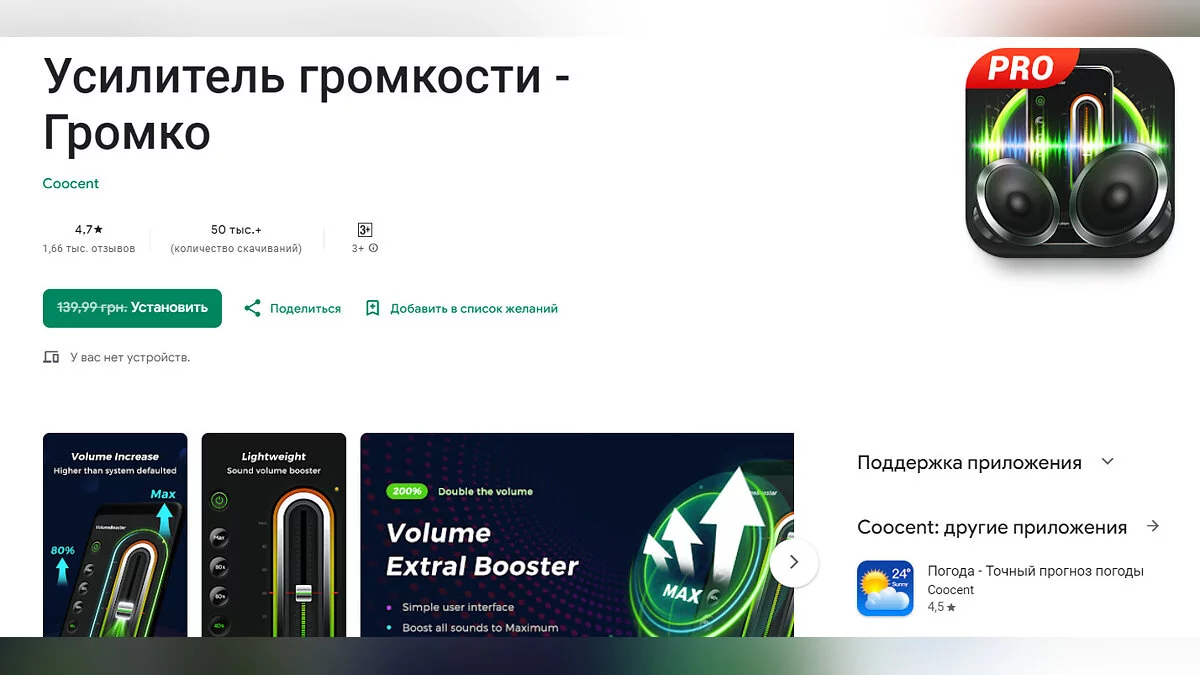Open the Lightweight sound booster screenshot

[x=274, y=535]
